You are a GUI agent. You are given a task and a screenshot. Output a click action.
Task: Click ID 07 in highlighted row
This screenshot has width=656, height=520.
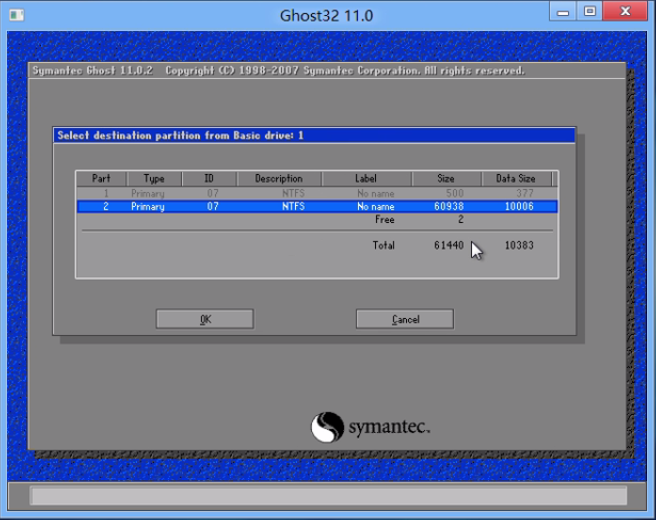pos(213,206)
